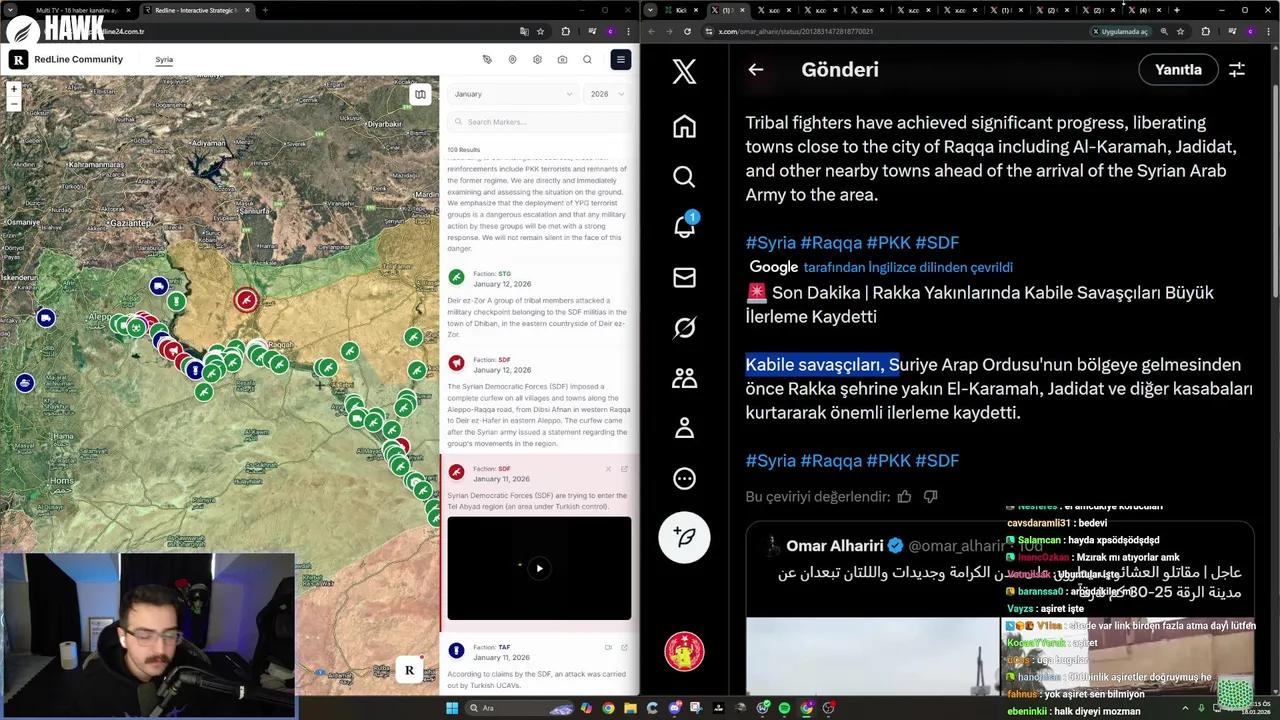
Task: Click the red marker near Raqqah on map
Action: [246, 299]
